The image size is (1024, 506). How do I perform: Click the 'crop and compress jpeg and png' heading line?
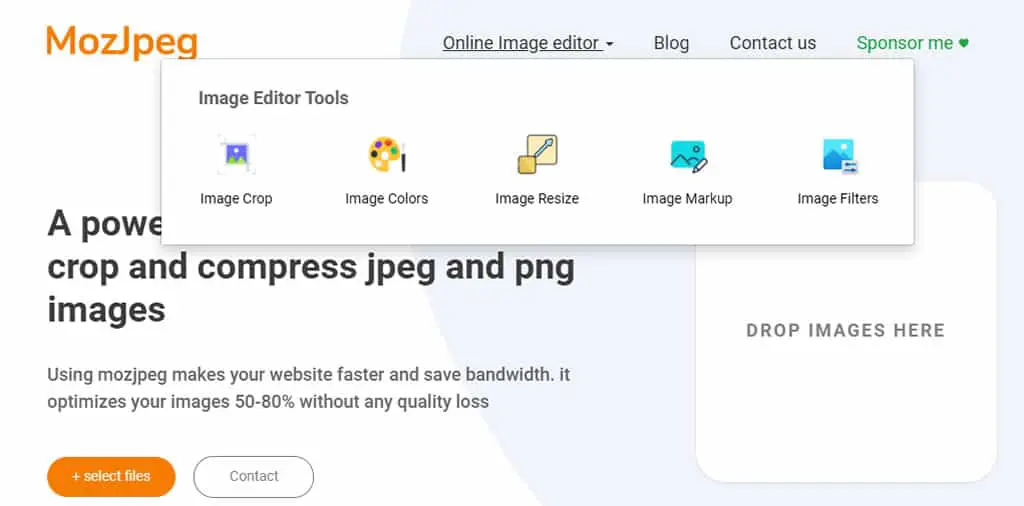click(x=311, y=266)
